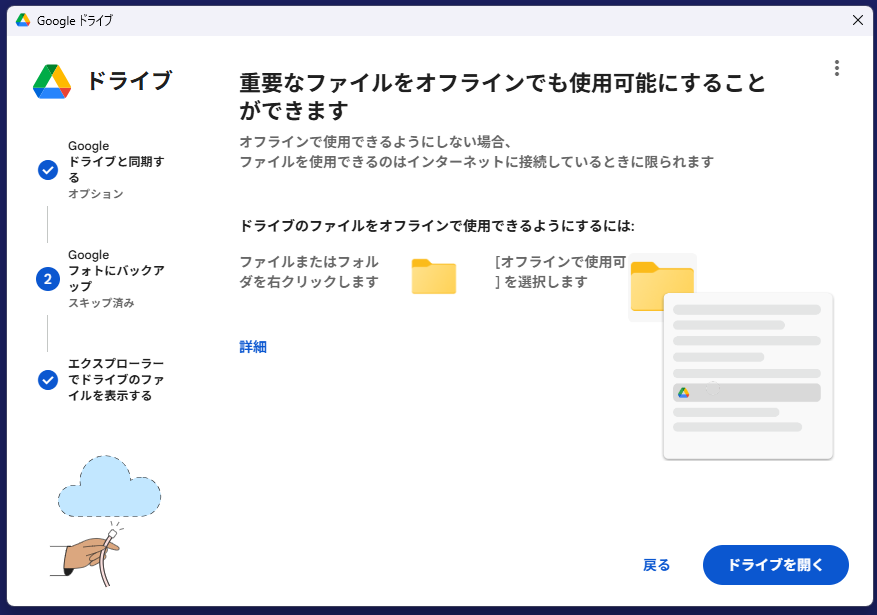Click the Drive icon in the title bar
This screenshot has height=615, width=877.
coord(23,19)
